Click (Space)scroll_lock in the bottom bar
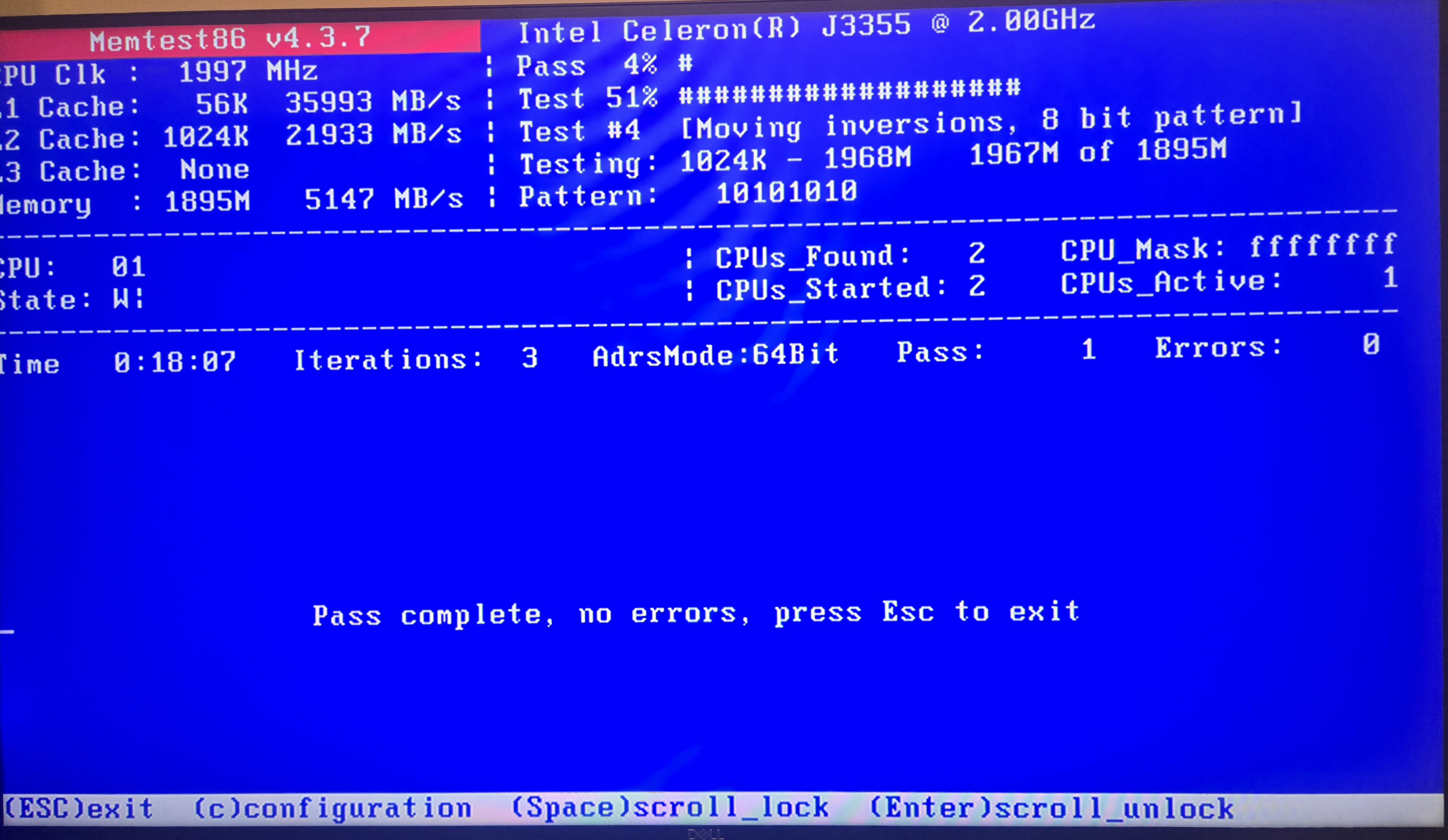The width and height of the screenshot is (1448, 840). point(670,808)
